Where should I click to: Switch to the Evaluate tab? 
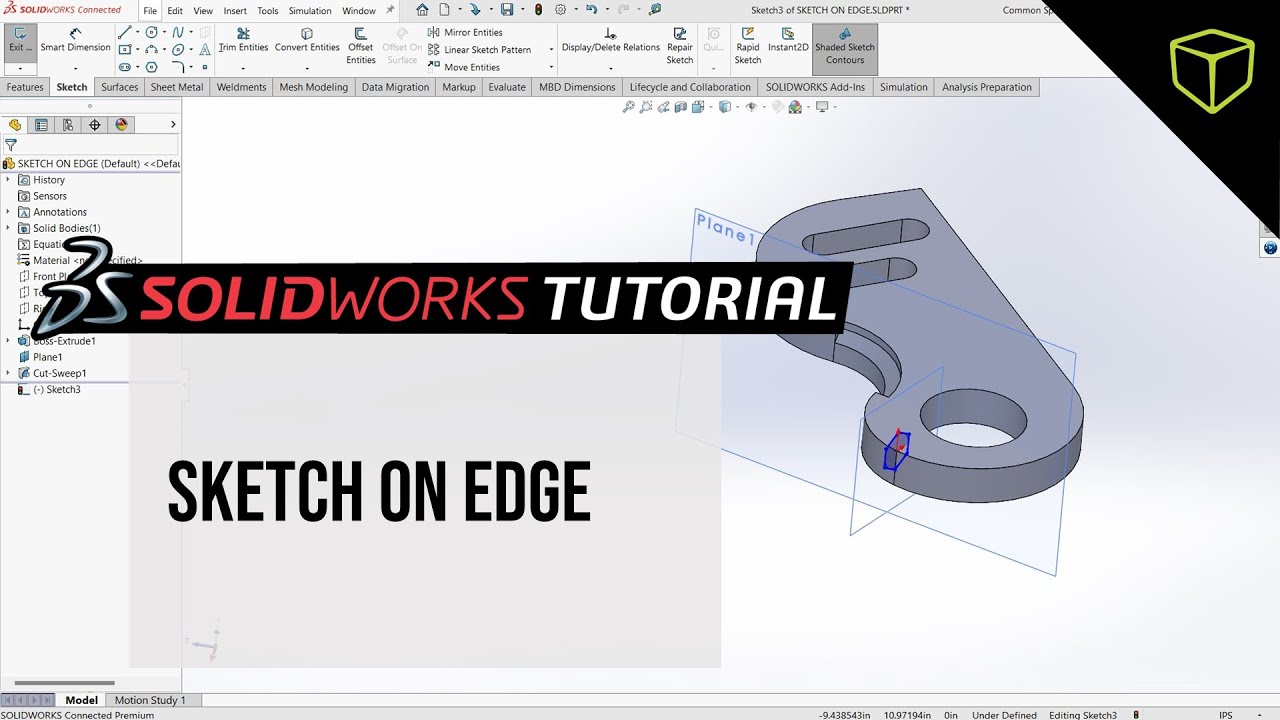(507, 87)
